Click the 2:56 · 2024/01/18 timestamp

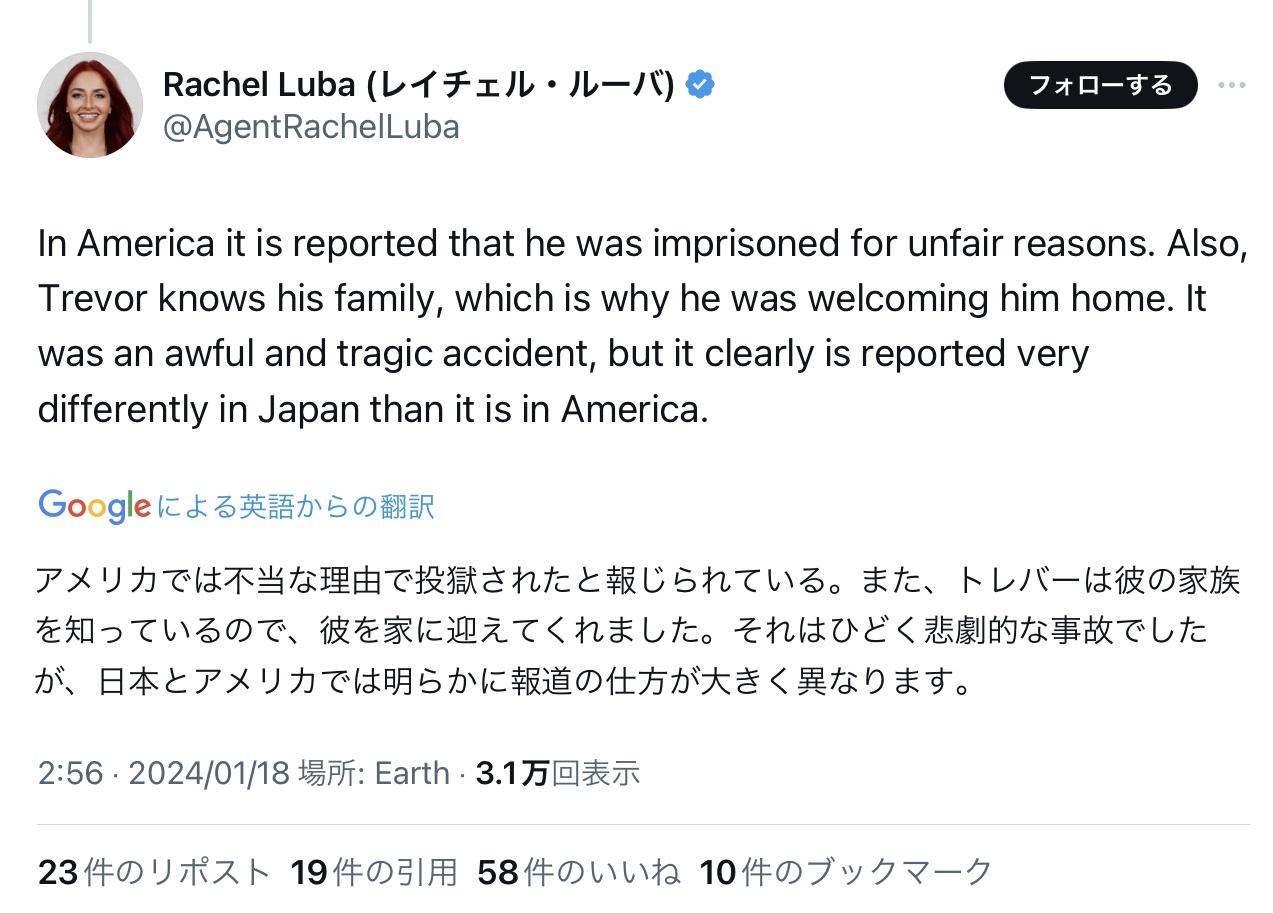[x=164, y=772]
